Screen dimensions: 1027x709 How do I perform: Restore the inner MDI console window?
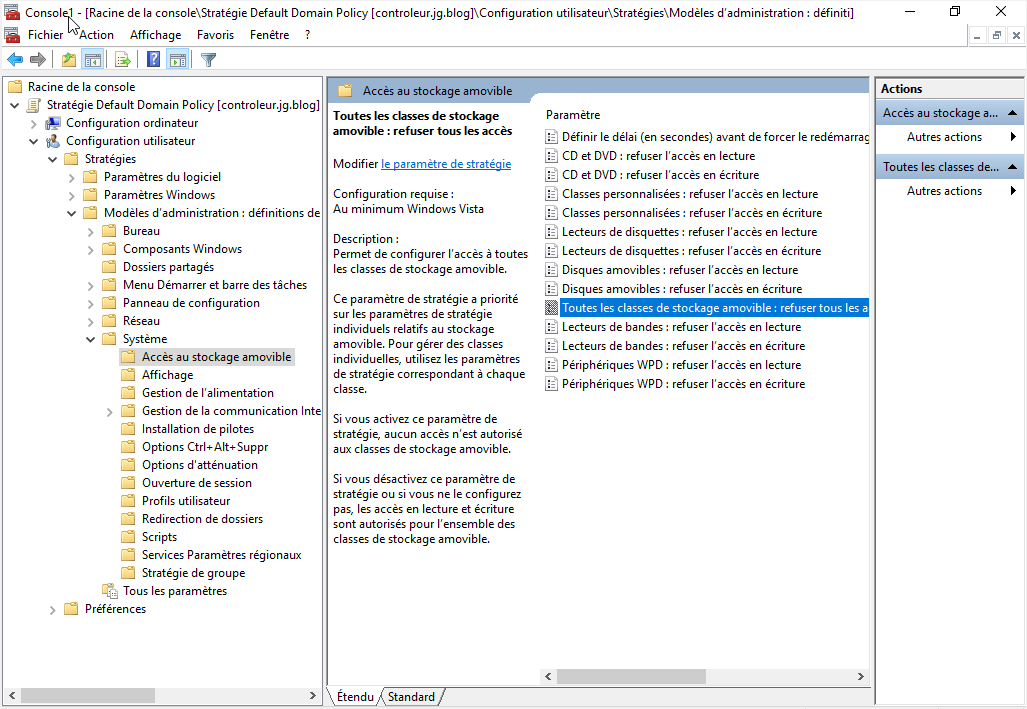pyautogui.click(x=996, y=36)
